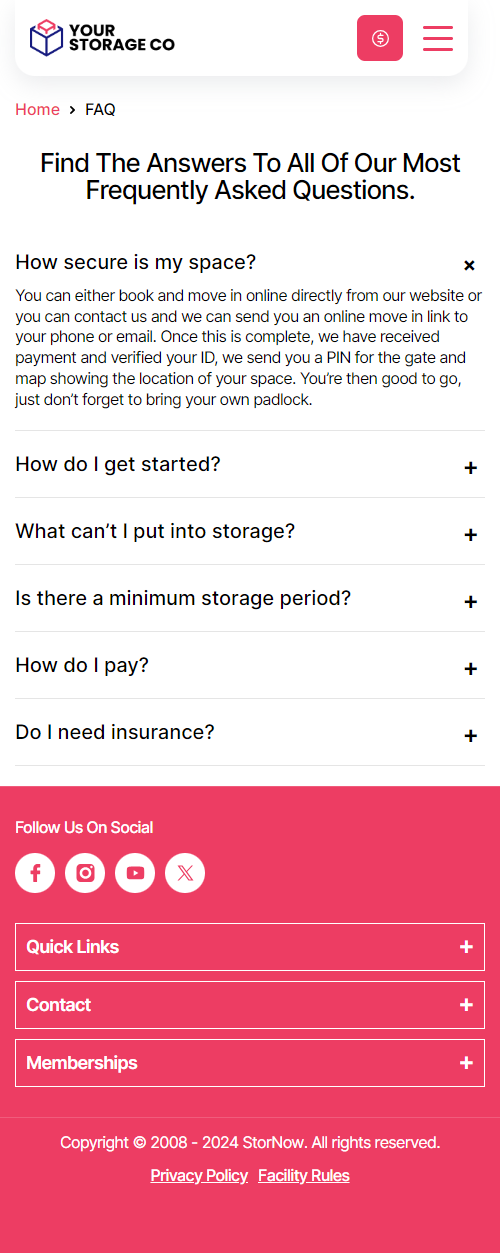
Task: Expand the Quick Links footer section
Action: 250,947
